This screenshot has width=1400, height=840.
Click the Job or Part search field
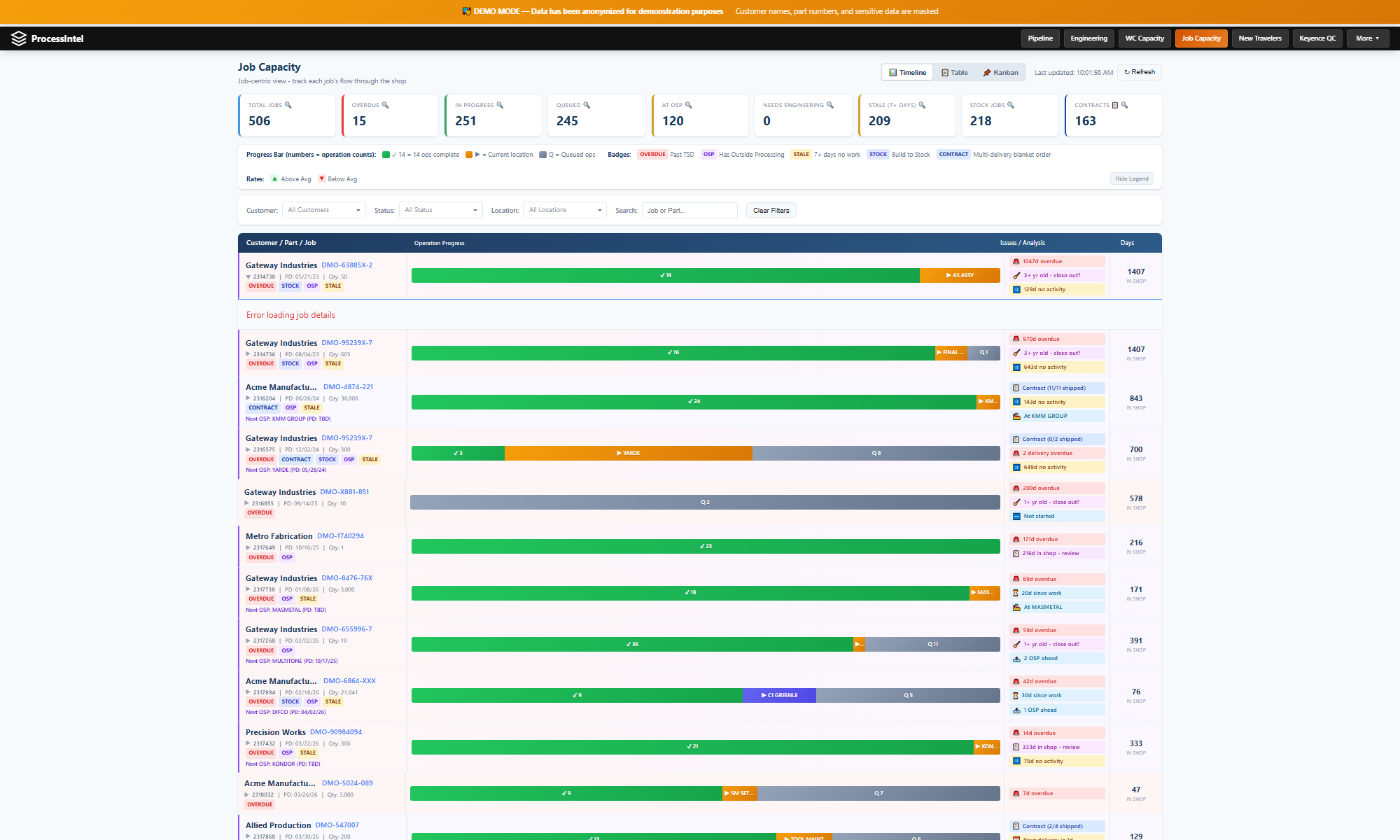point(689,210)
